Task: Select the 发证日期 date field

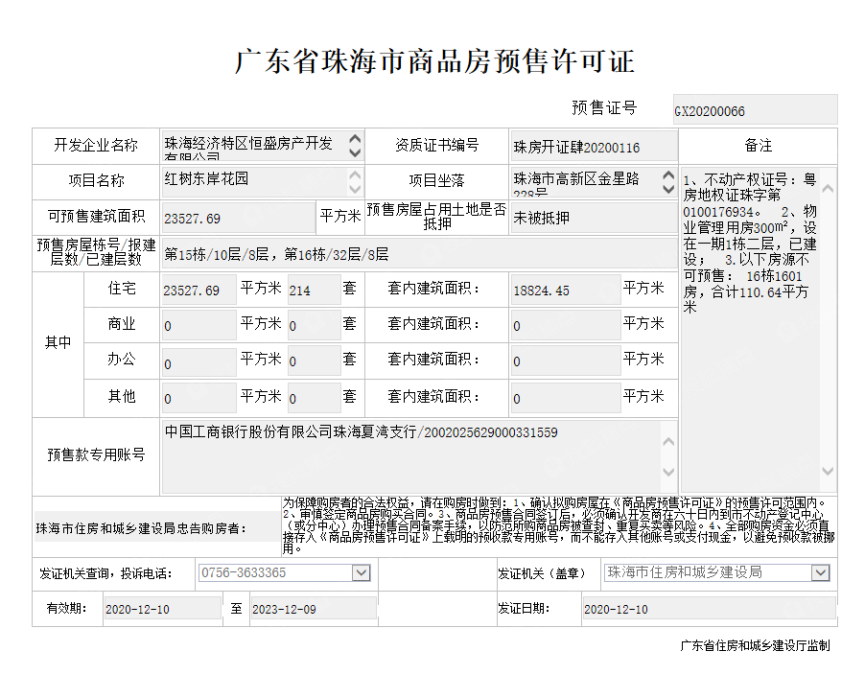Action: [709, 609]
